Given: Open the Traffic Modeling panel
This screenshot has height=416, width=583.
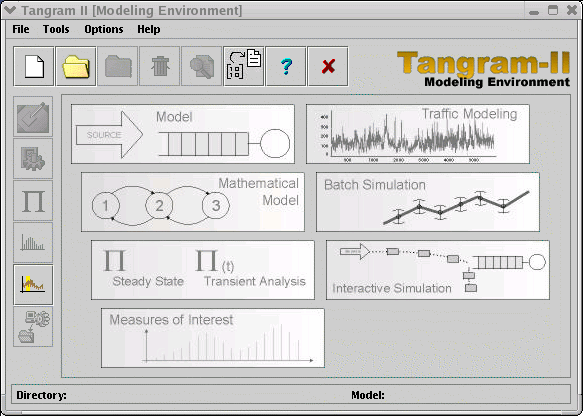Looking at the screenshot, I should click(x=418, y=134).
